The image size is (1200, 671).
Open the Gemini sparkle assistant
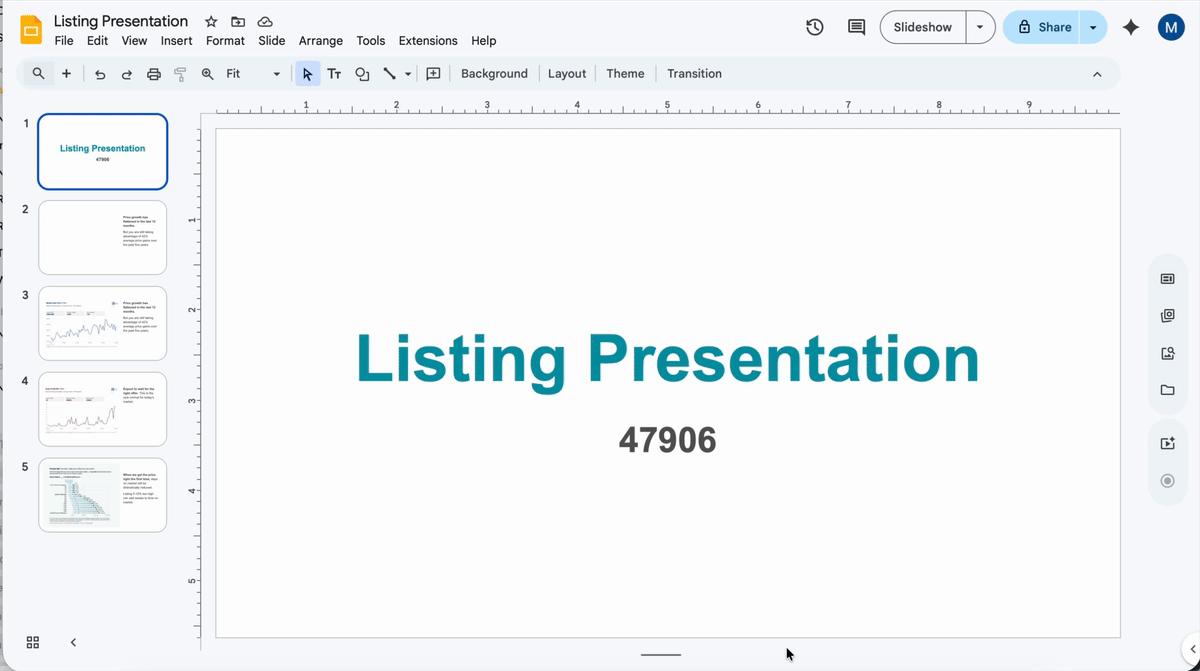1131,27
